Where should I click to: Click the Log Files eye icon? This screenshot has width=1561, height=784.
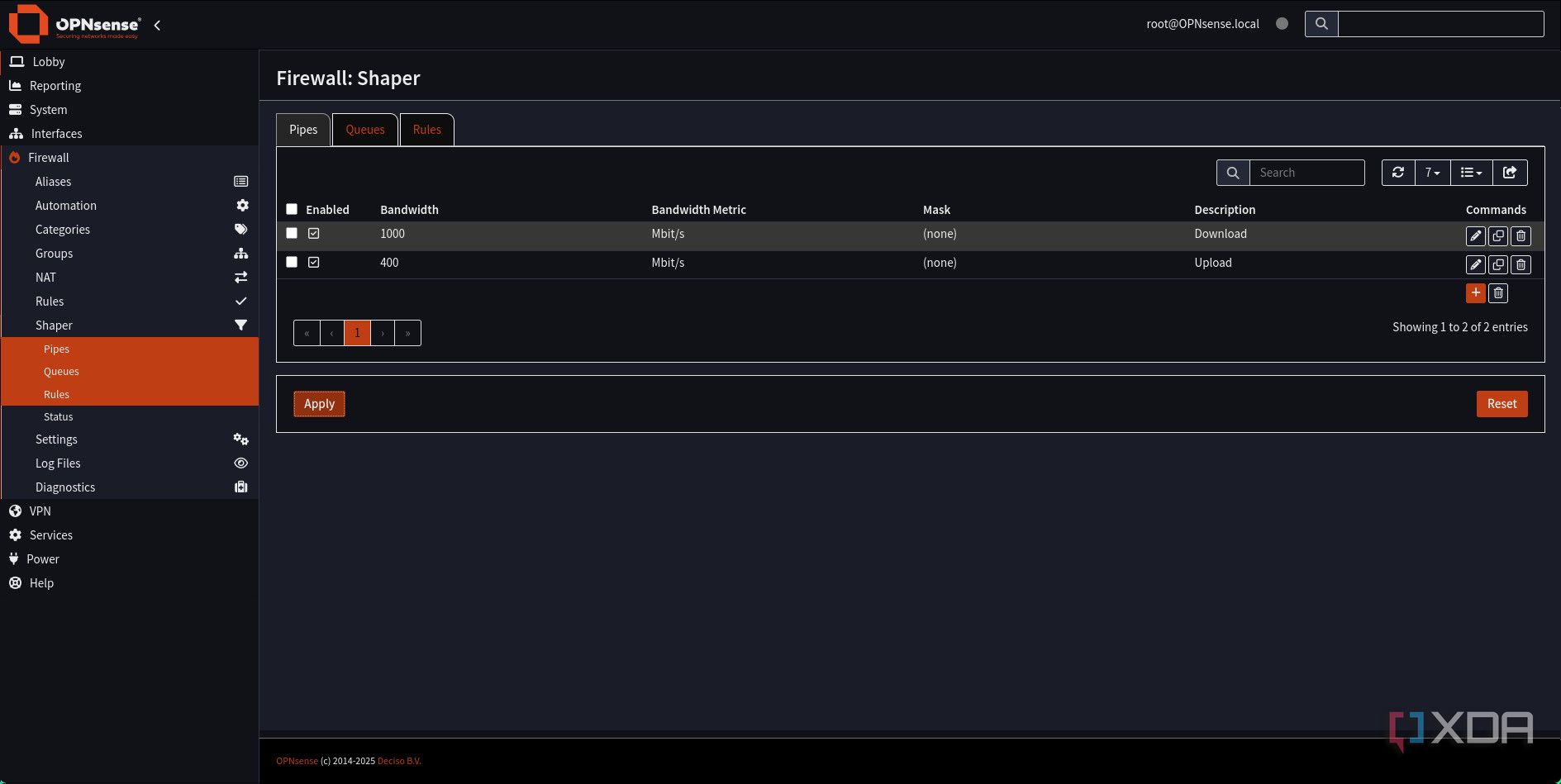(241, 463)
